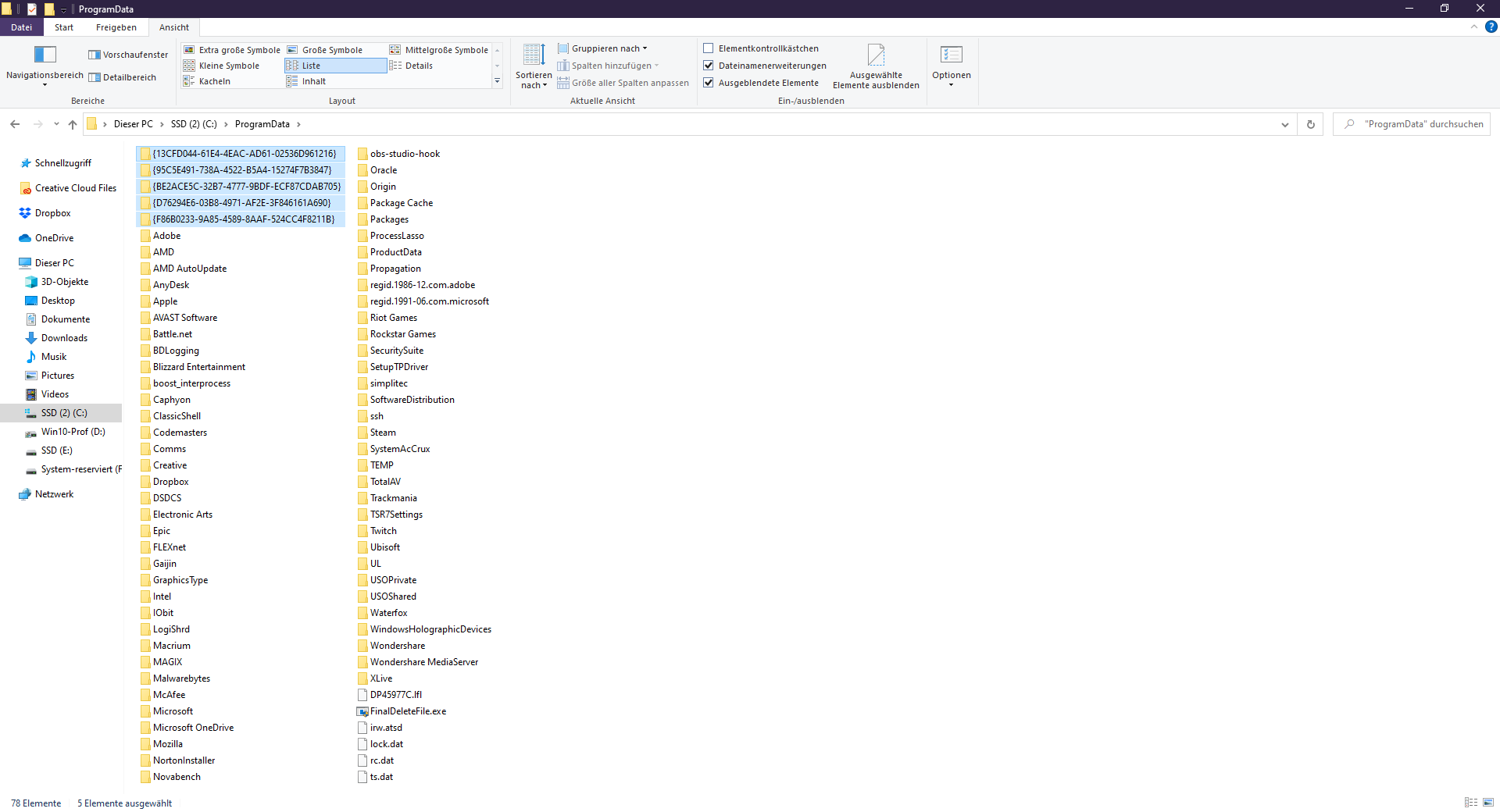Click the ProgramData search field
Image resolution: width=1500 pixels, height=812 pixels.
tap(1412, 124)
